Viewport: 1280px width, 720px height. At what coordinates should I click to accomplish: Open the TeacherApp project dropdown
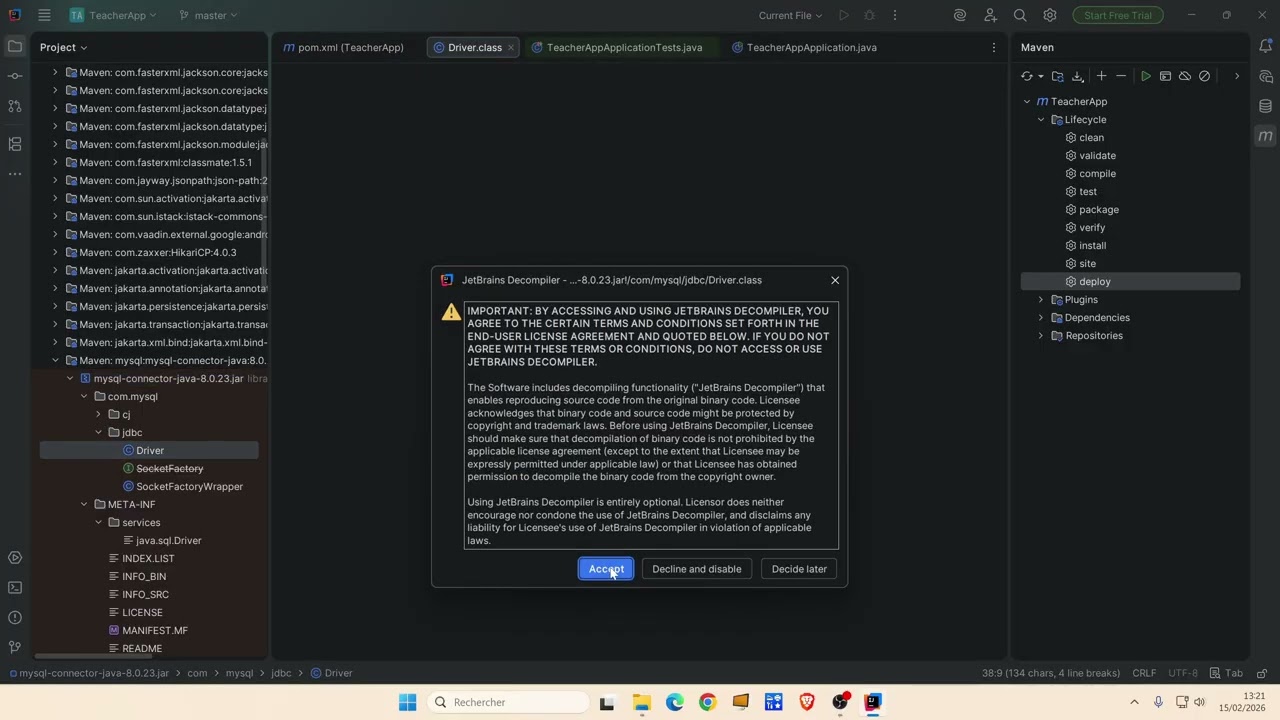(x=114, y=15)
